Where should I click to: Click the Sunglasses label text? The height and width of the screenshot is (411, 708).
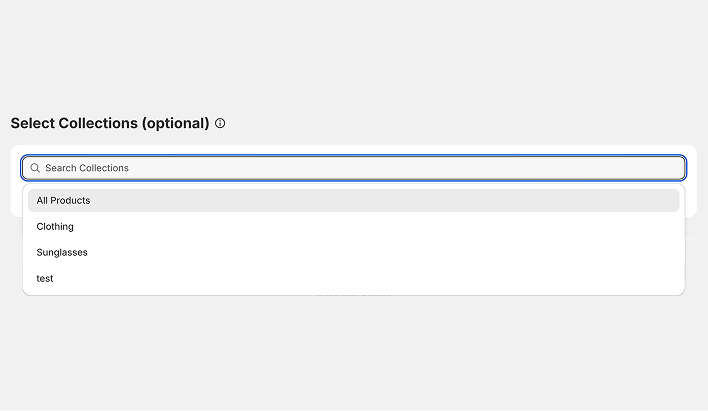[x=62, y=252]
